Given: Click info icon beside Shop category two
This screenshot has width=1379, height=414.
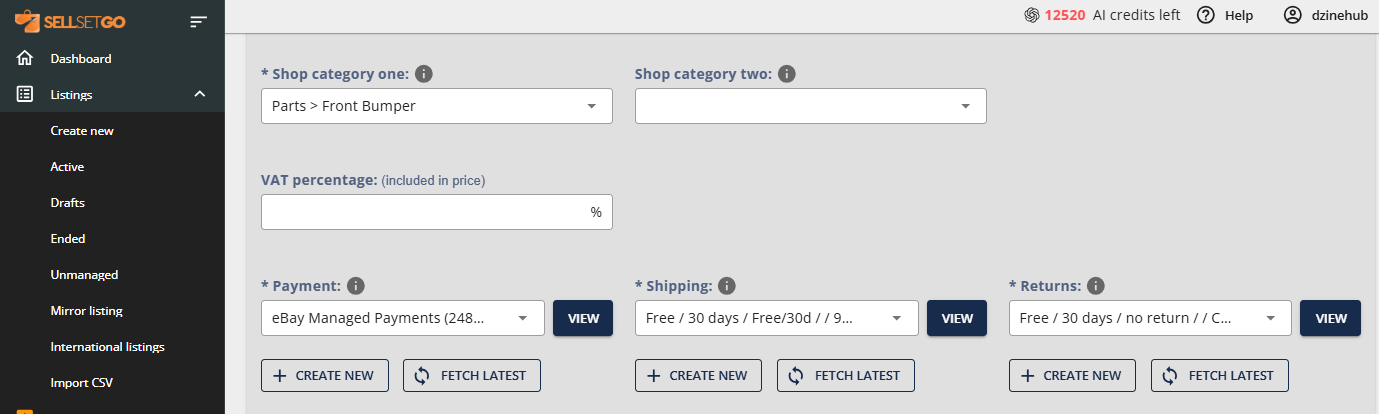Looking at the screenshot, I should 787,74.
